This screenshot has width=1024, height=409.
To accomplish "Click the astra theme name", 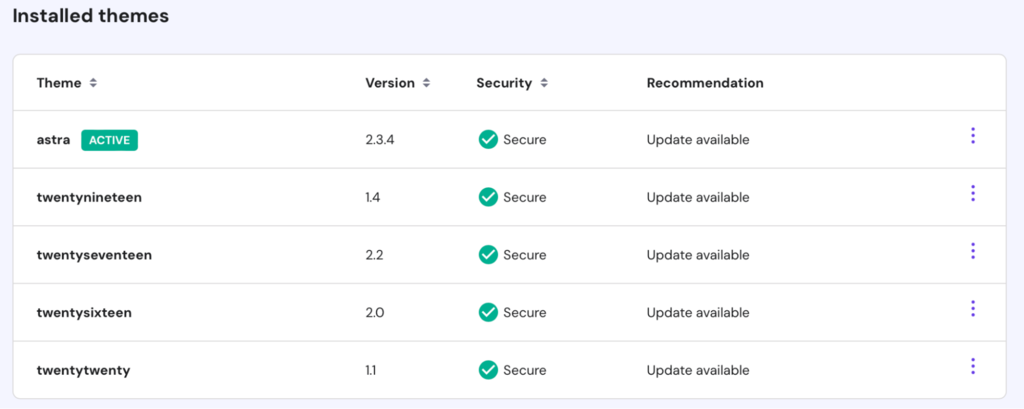I will [x=53, y=140].
